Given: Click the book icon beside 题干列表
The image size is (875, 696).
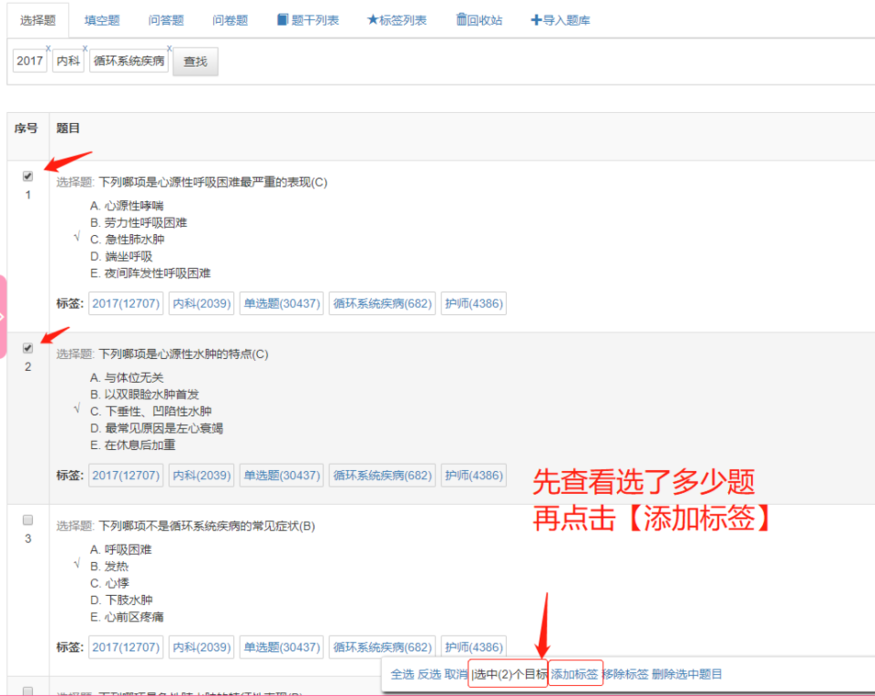Looking at the screenshot, I should [282, 20].
